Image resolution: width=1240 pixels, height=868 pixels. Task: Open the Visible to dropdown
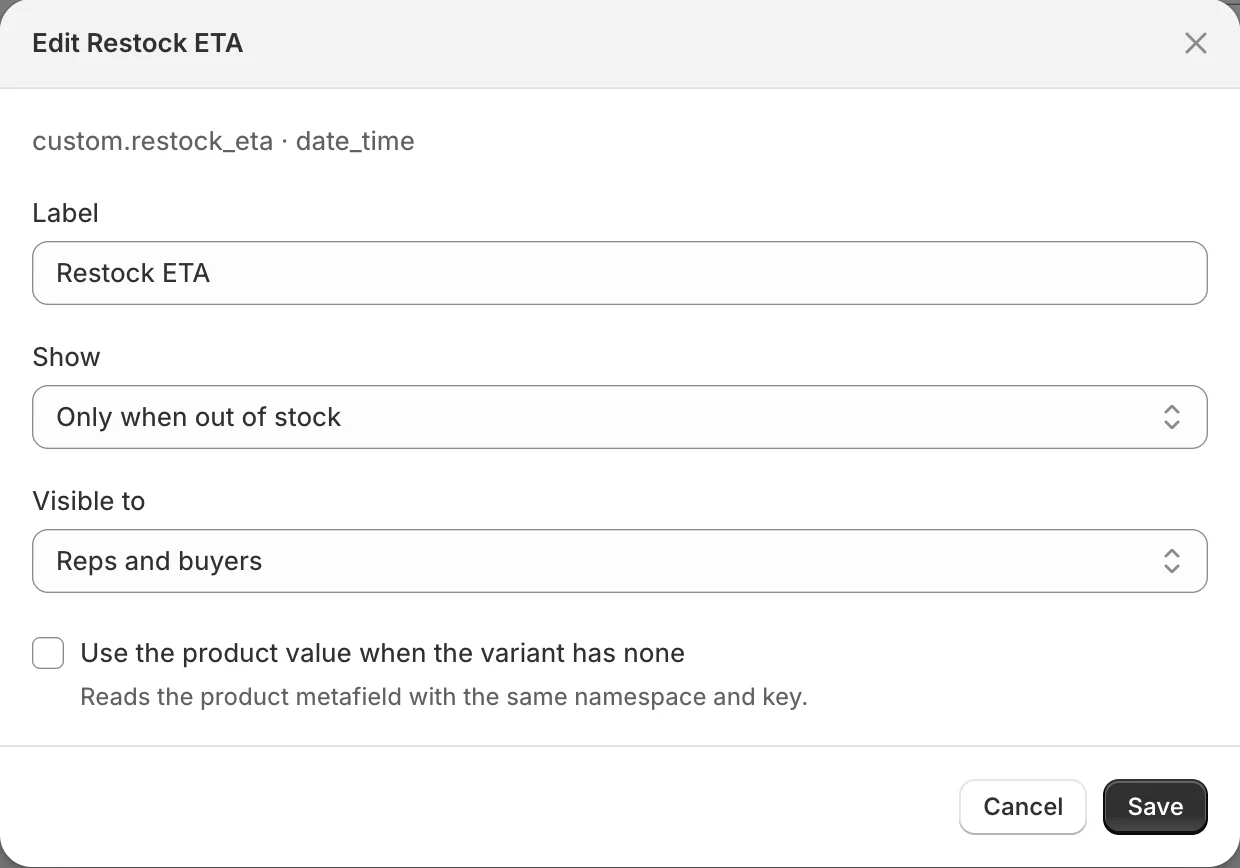coord(620,561)
